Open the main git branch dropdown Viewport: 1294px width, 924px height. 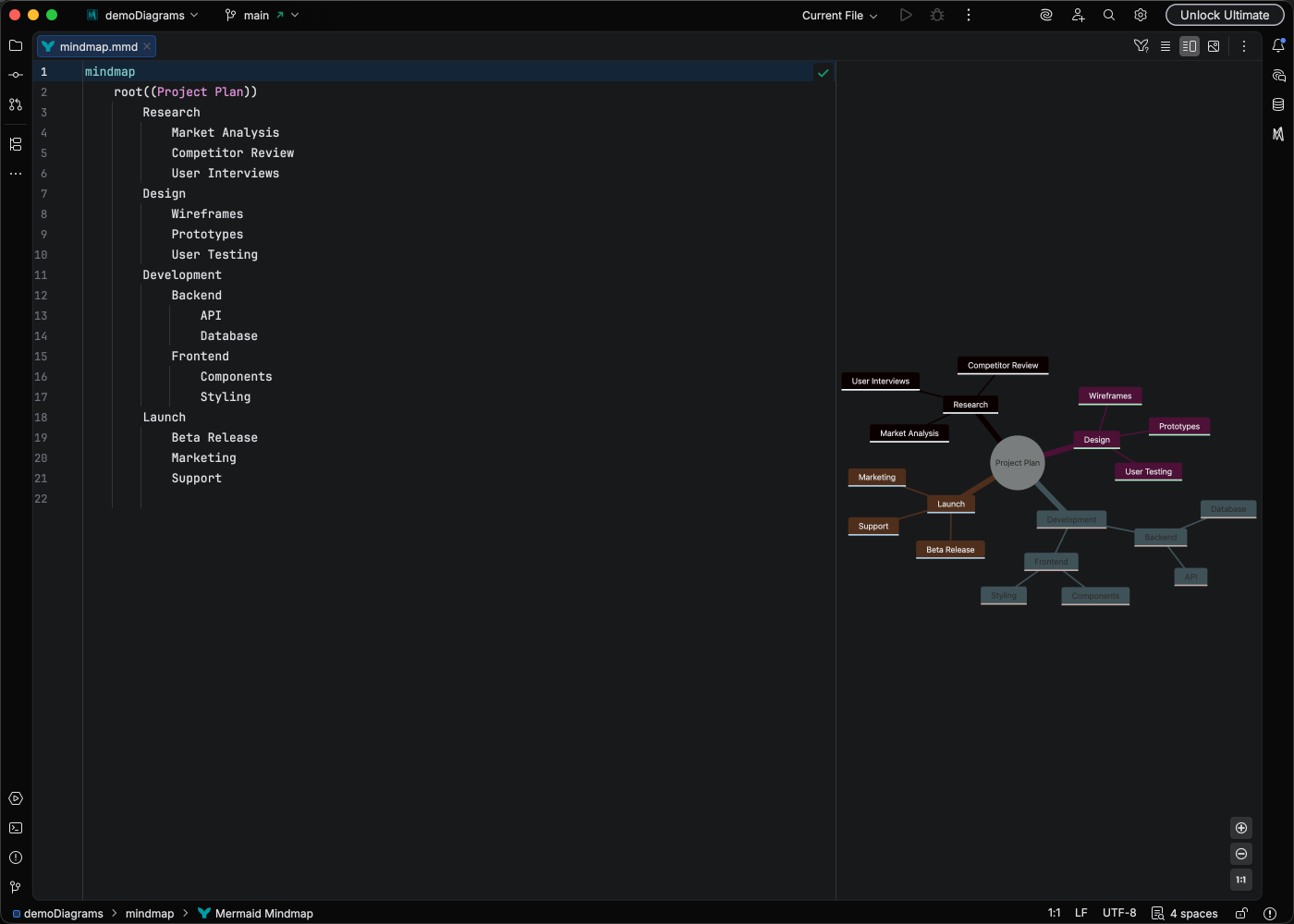pyautogui.click(x=262, y=15)
